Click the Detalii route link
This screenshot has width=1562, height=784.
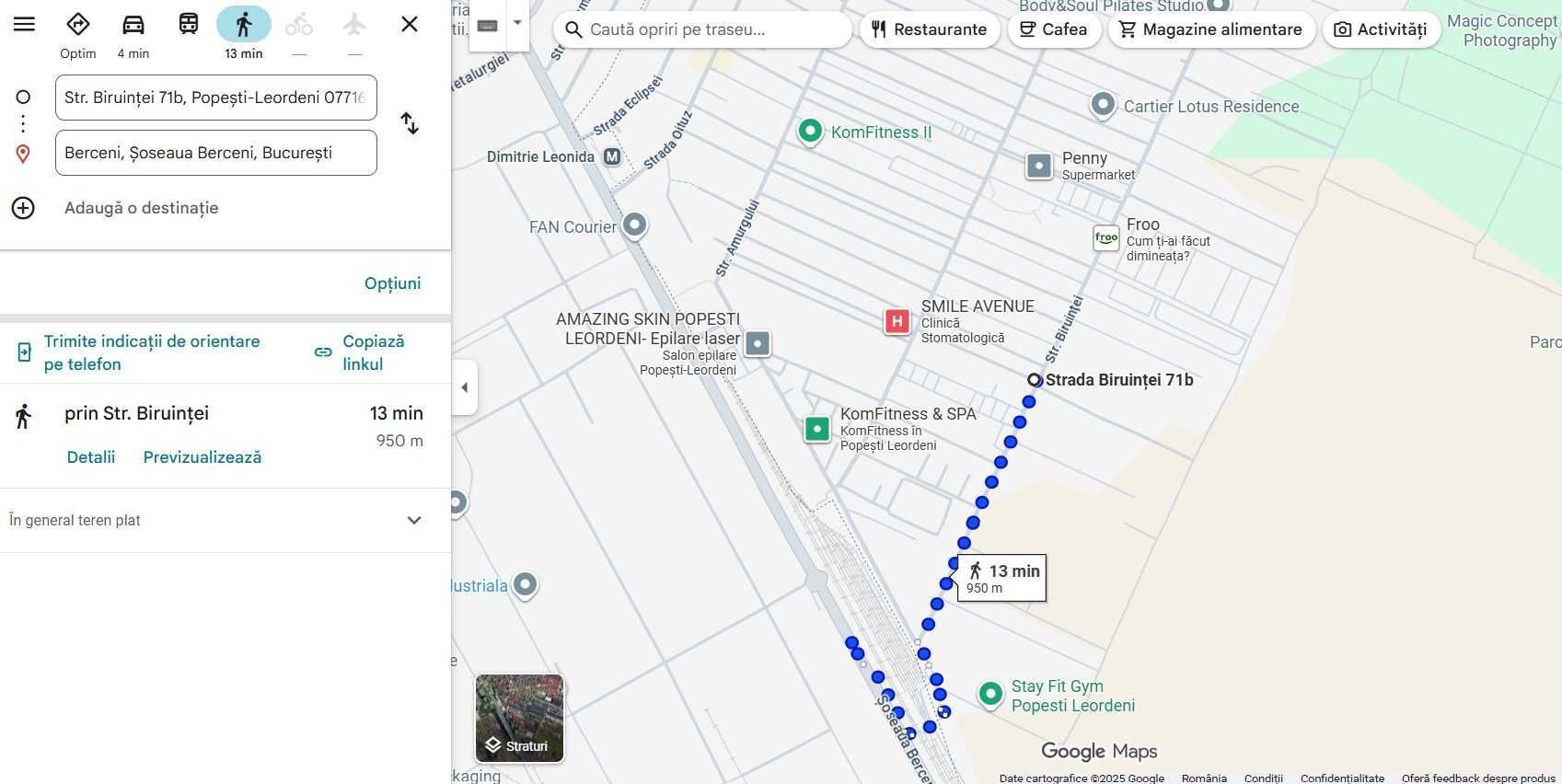pyautogui.click(x=91, y=457)
